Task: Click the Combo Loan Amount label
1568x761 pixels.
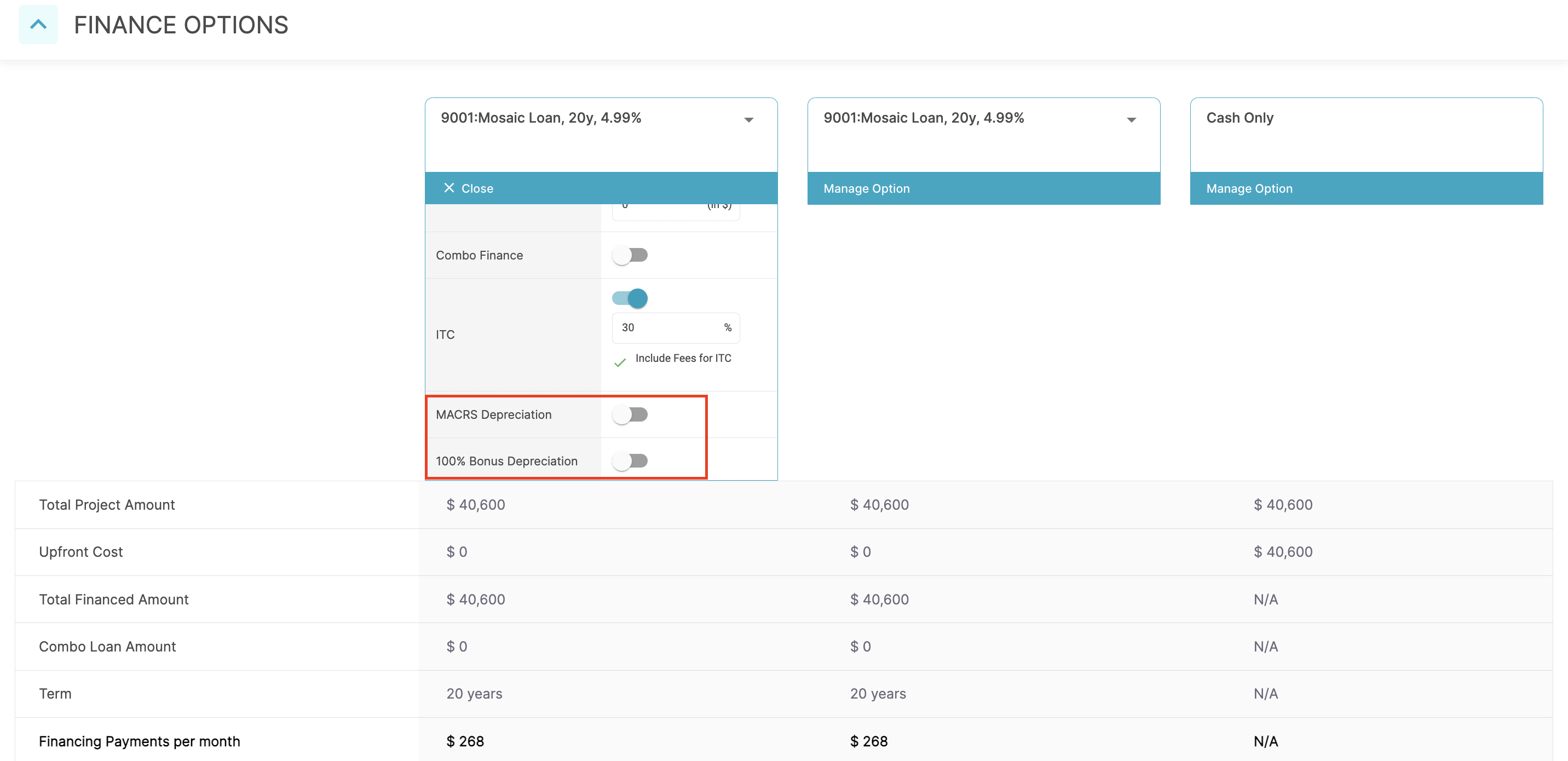Action: (107, 647)
